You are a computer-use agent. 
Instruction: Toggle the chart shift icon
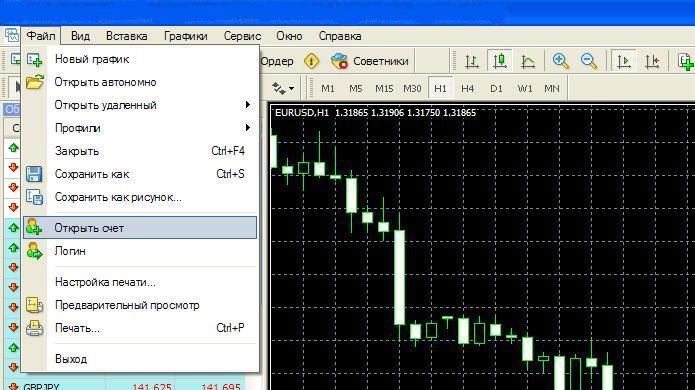click(x=652, y=61)
